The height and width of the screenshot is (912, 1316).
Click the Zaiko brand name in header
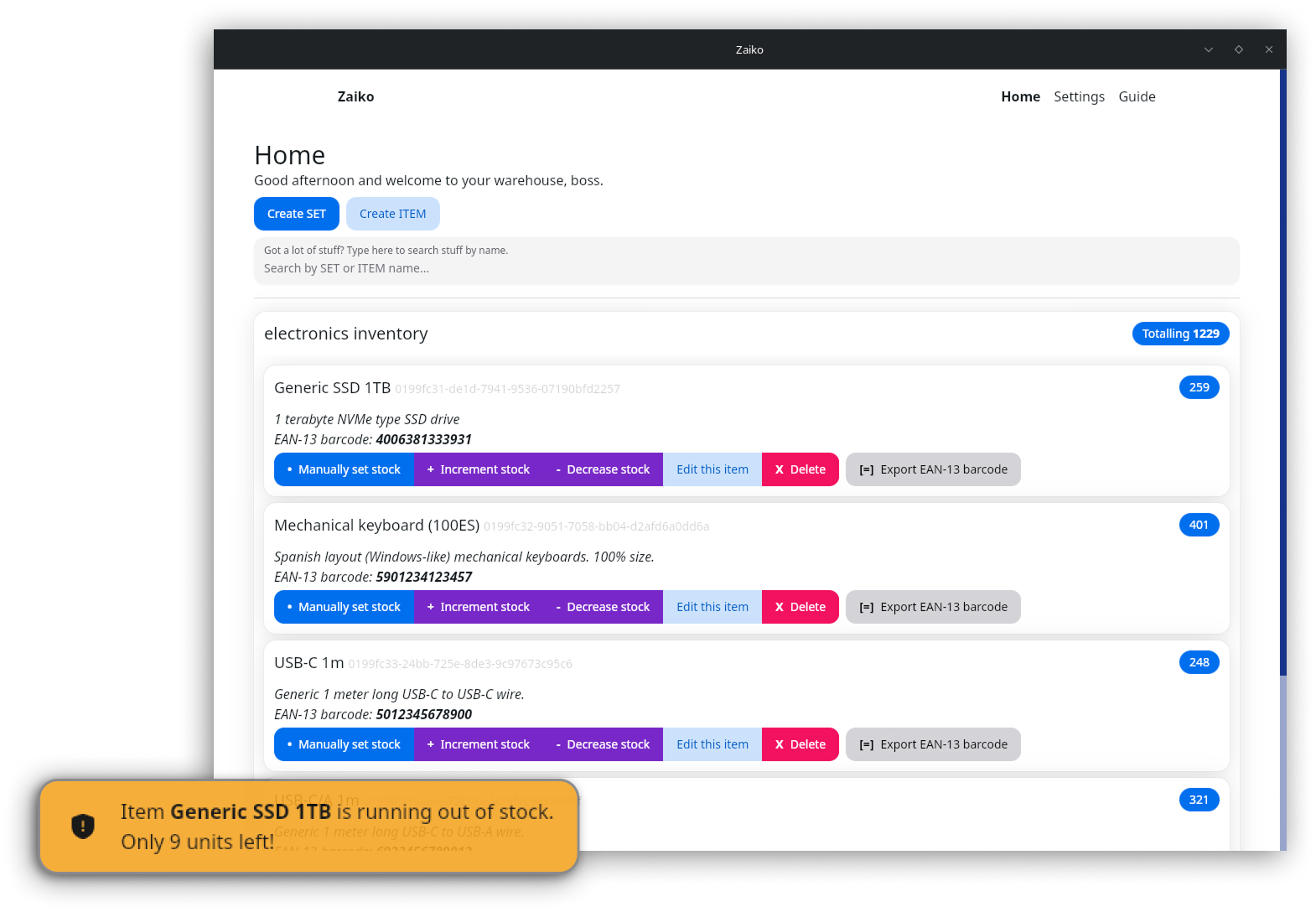(x=355, y=96)
